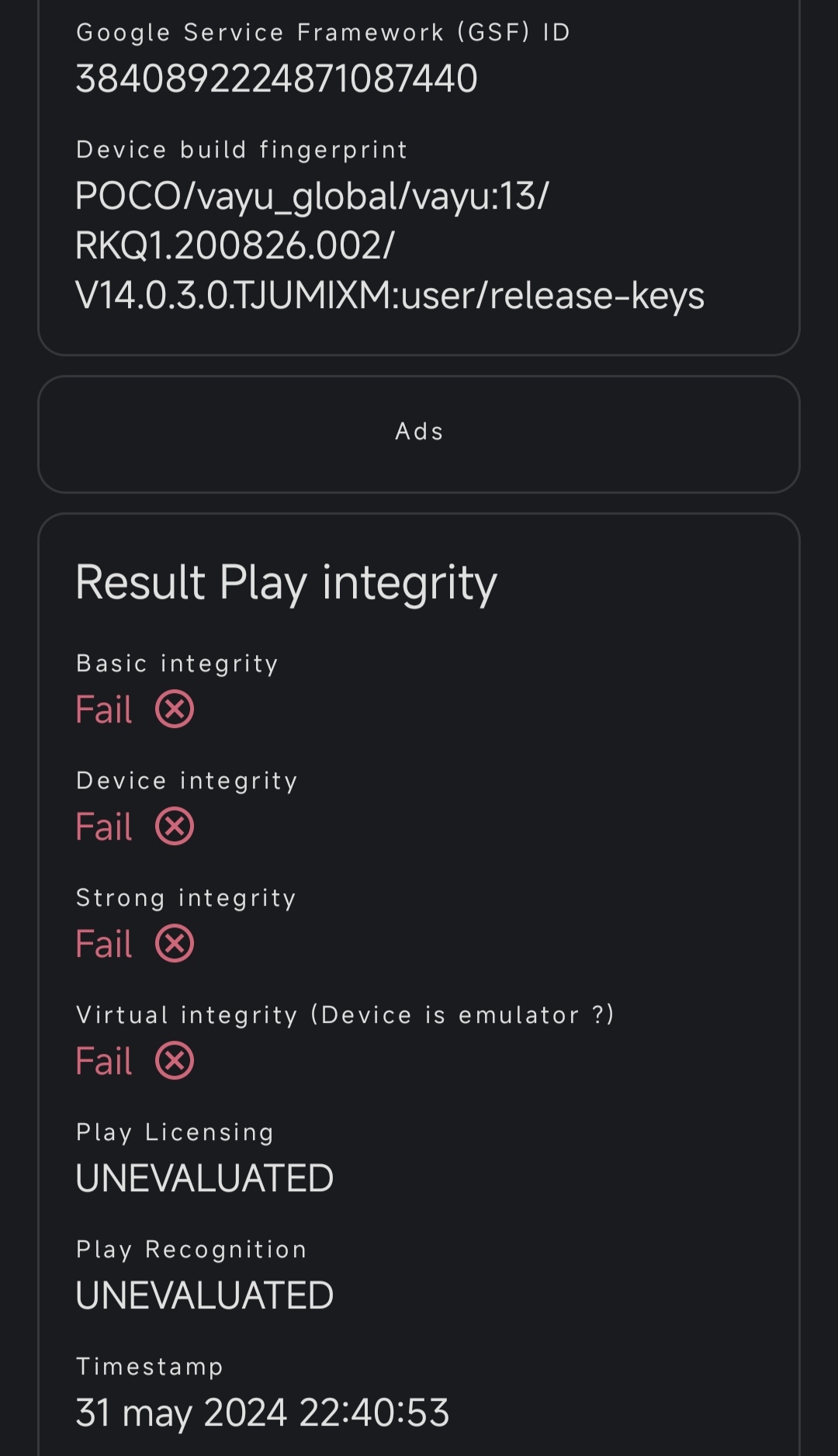The image size is (838, 1456).
Task: Tap the Timestamp label
Action: (x=150, y=1367)
